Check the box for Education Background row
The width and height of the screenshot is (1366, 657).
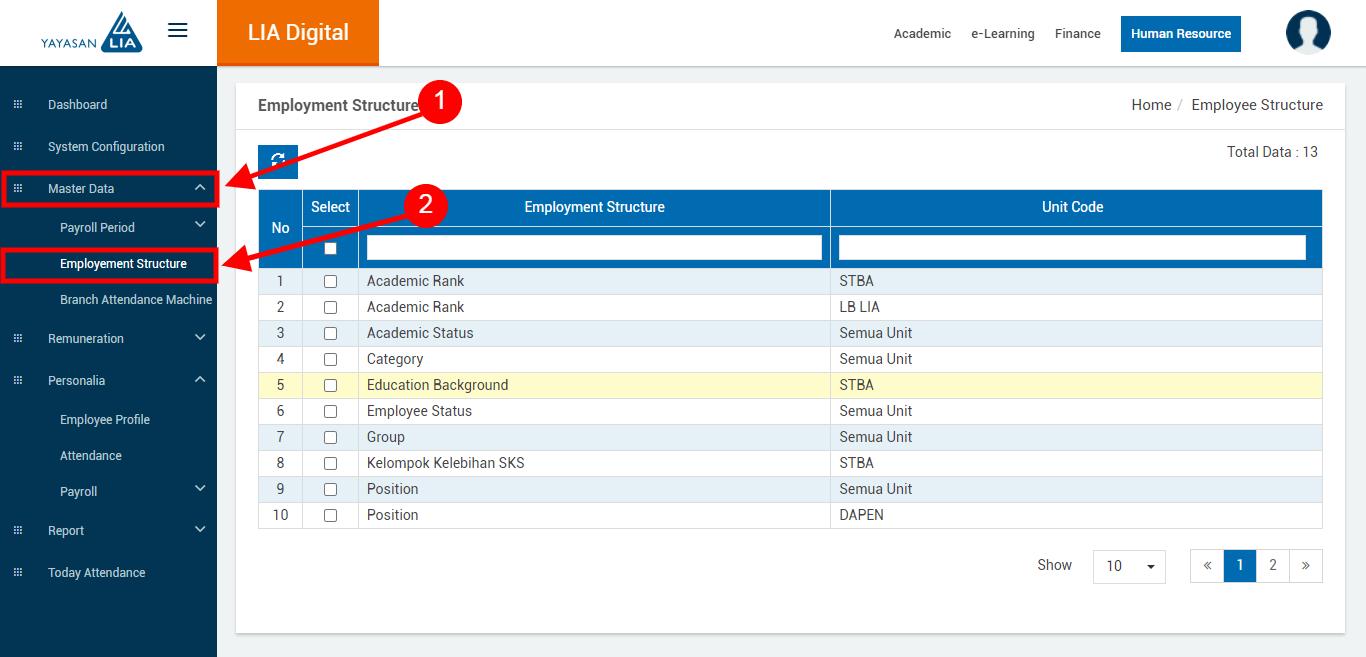click(x=330, y=386)
